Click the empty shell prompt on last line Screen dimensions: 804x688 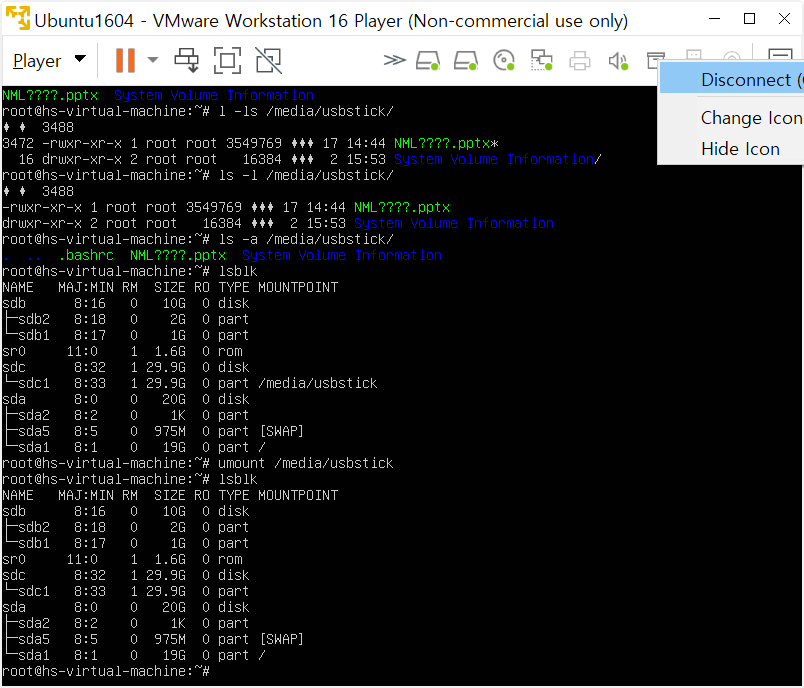pos(106,671)
